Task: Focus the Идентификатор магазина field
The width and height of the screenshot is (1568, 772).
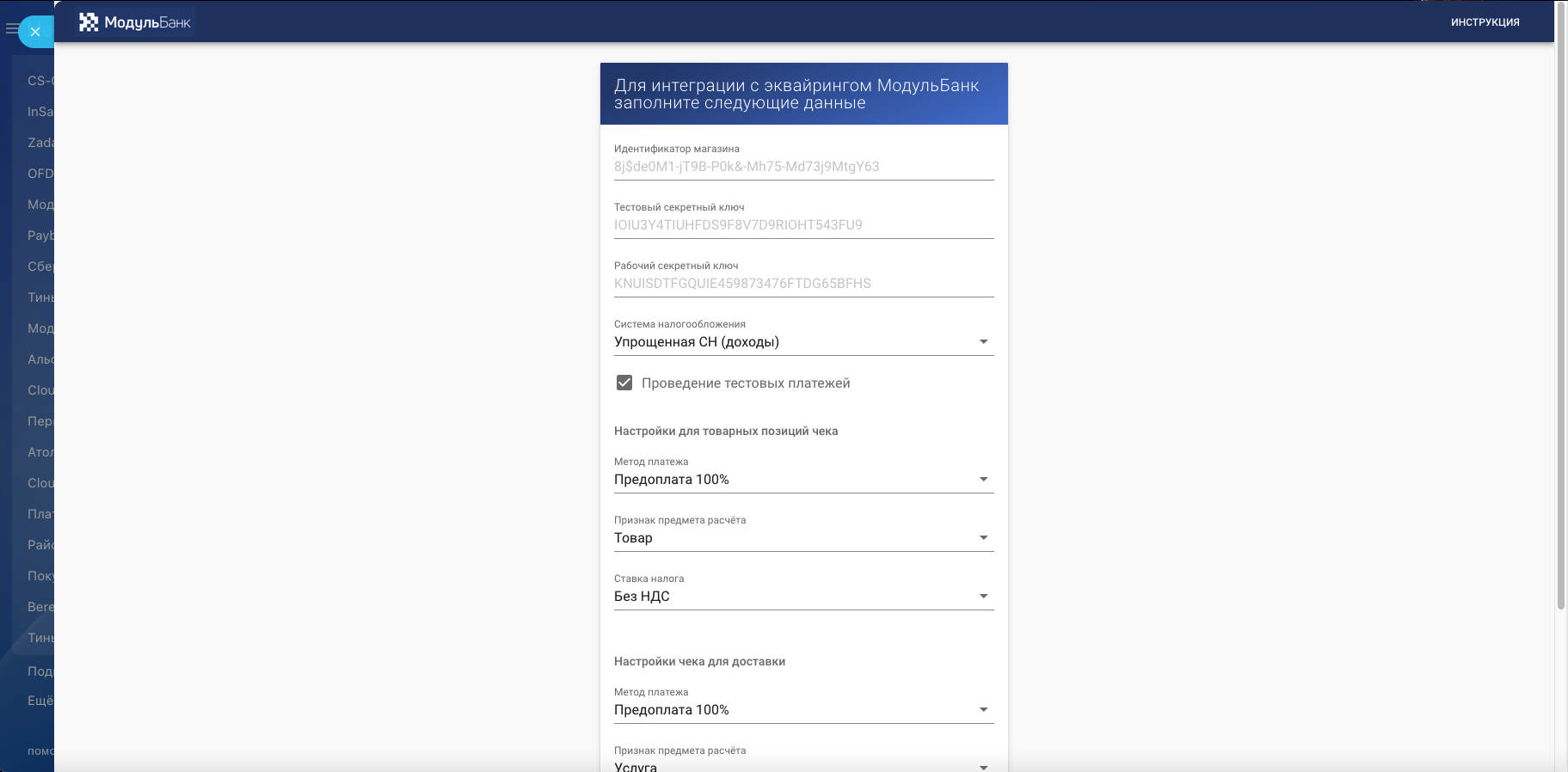Action: (x=803, y=167)
